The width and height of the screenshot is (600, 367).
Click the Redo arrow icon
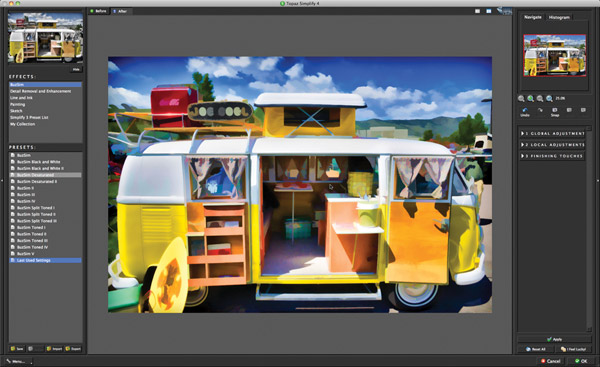pos(540,110)
